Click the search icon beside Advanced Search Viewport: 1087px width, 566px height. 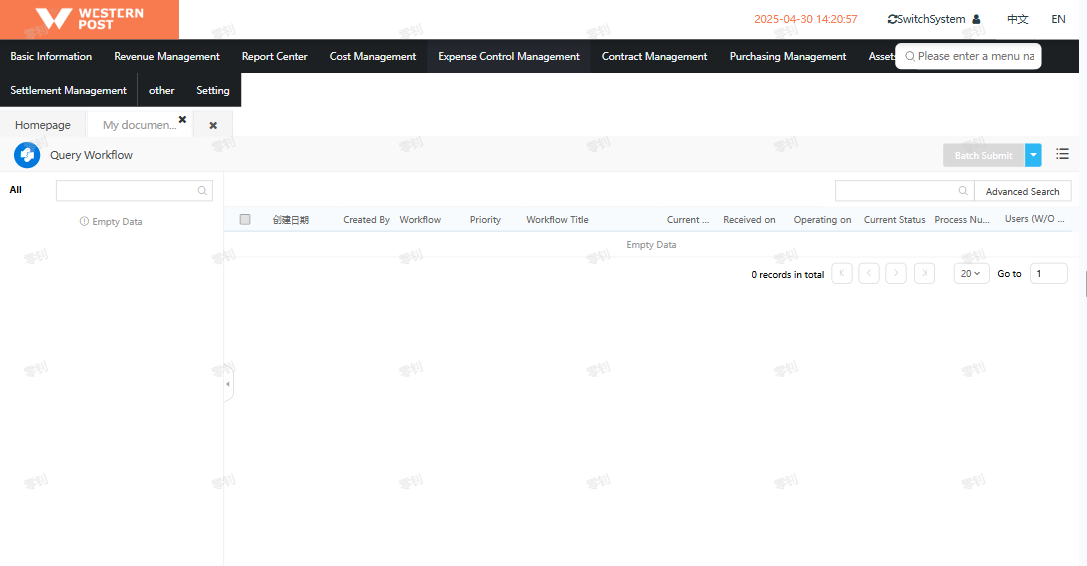(x=963, y=191)
